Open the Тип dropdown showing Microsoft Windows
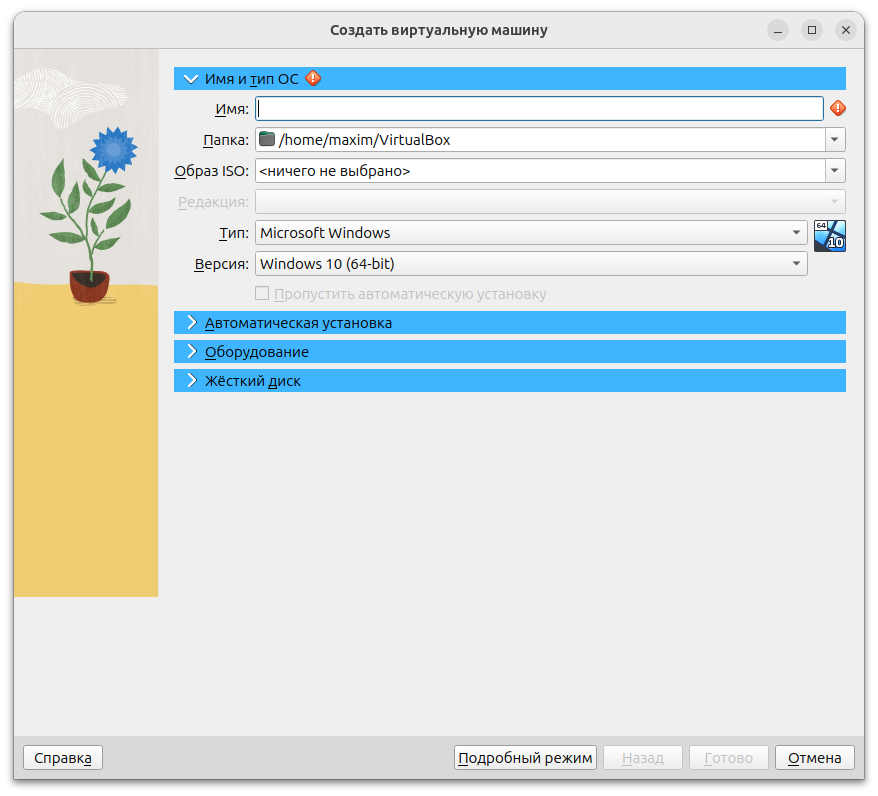 tap(531, 232)
